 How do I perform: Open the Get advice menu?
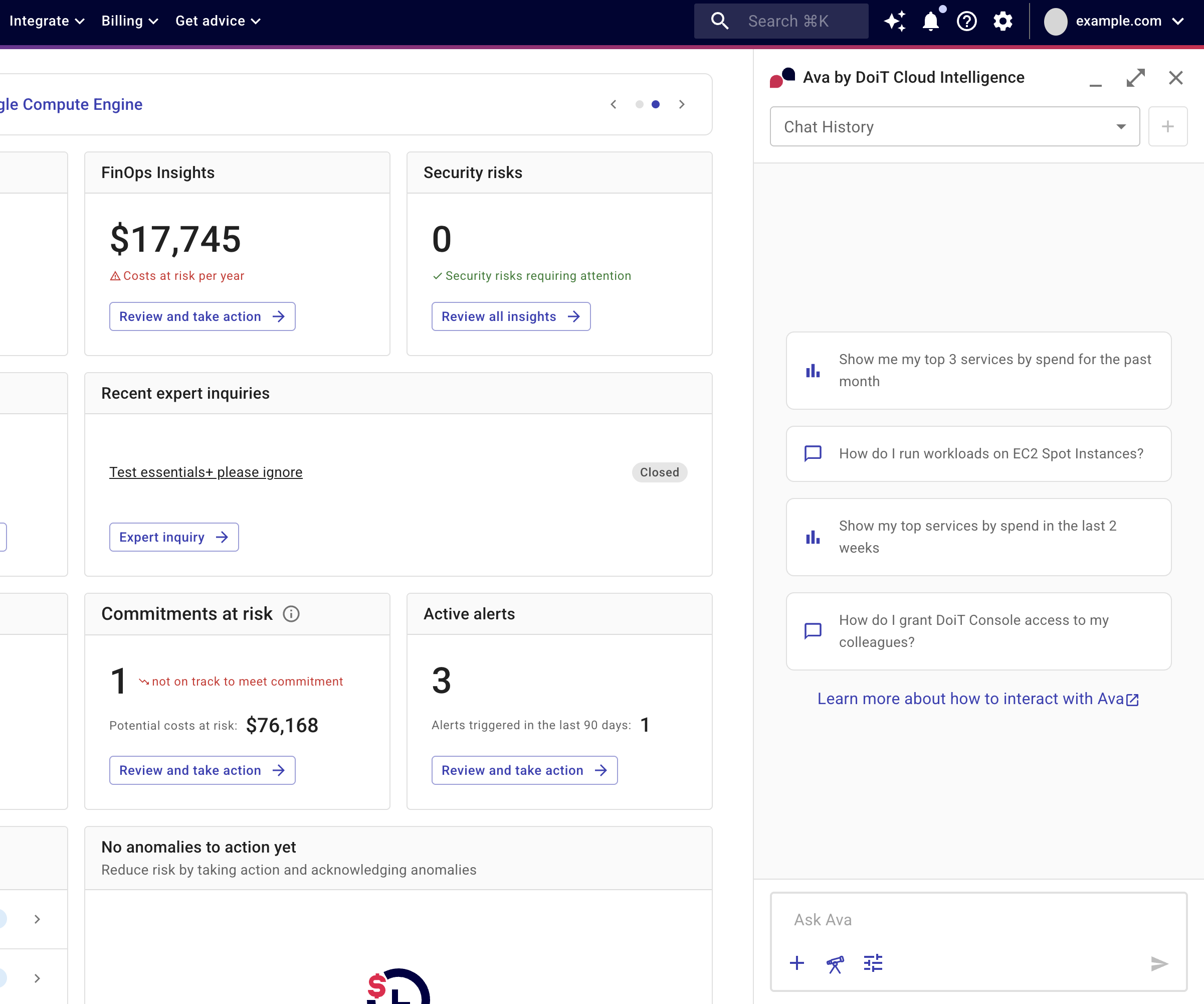218,21
